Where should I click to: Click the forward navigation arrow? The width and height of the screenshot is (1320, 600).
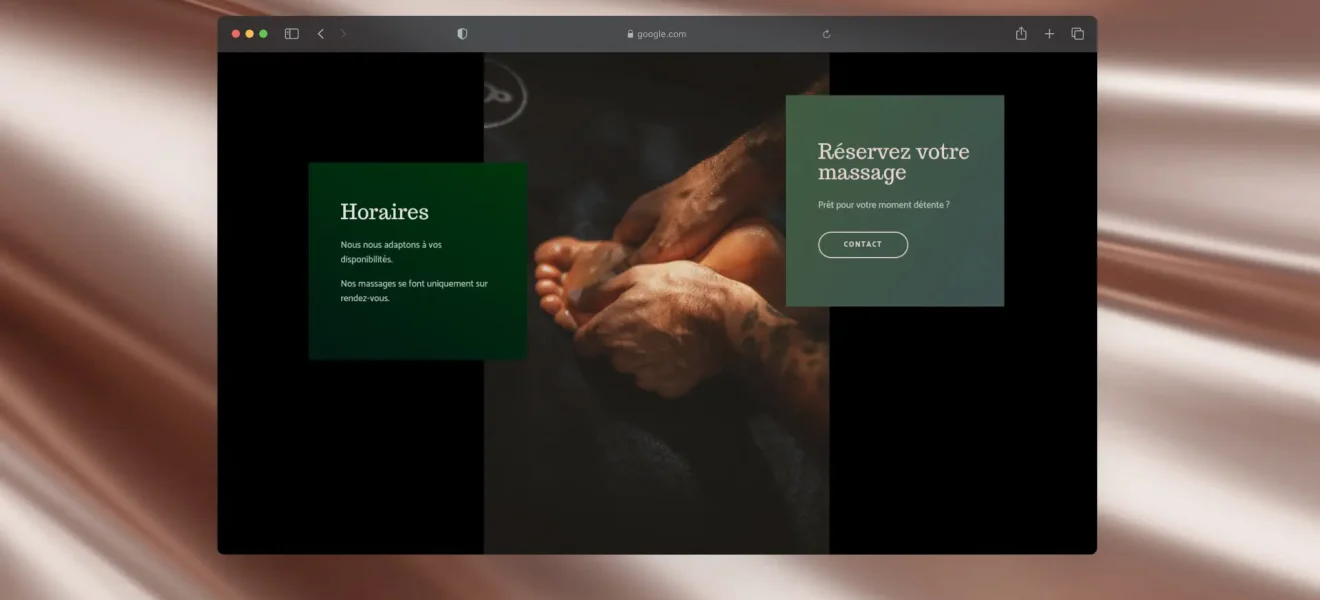coord(343,34)
